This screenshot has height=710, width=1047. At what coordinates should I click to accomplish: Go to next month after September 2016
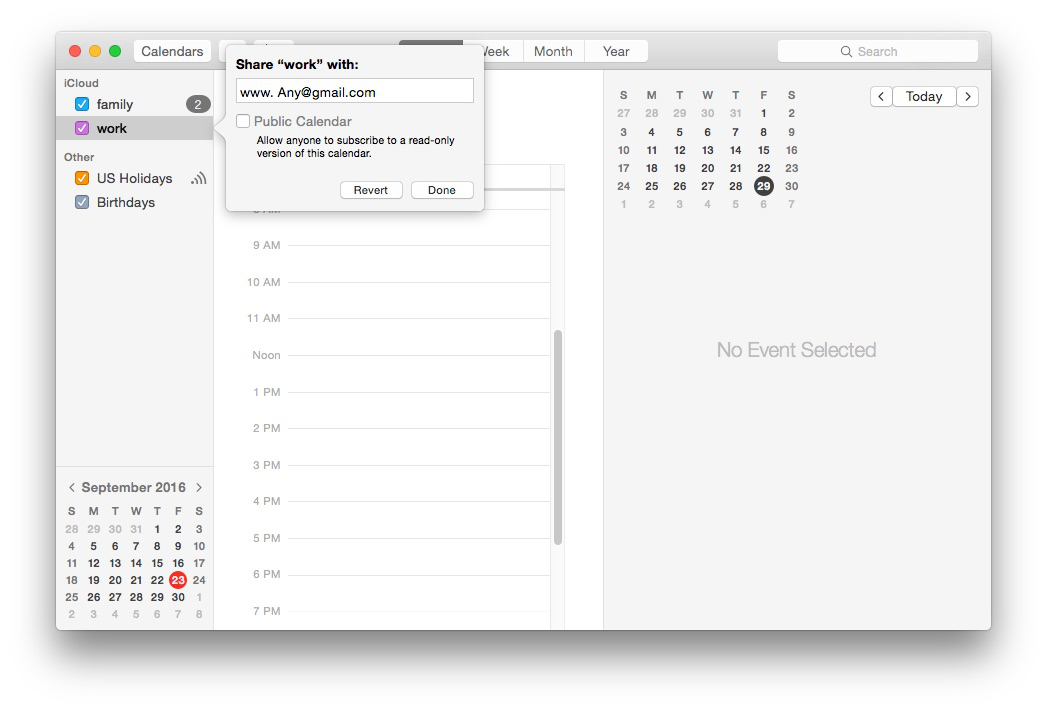click(x=199, y=488)
